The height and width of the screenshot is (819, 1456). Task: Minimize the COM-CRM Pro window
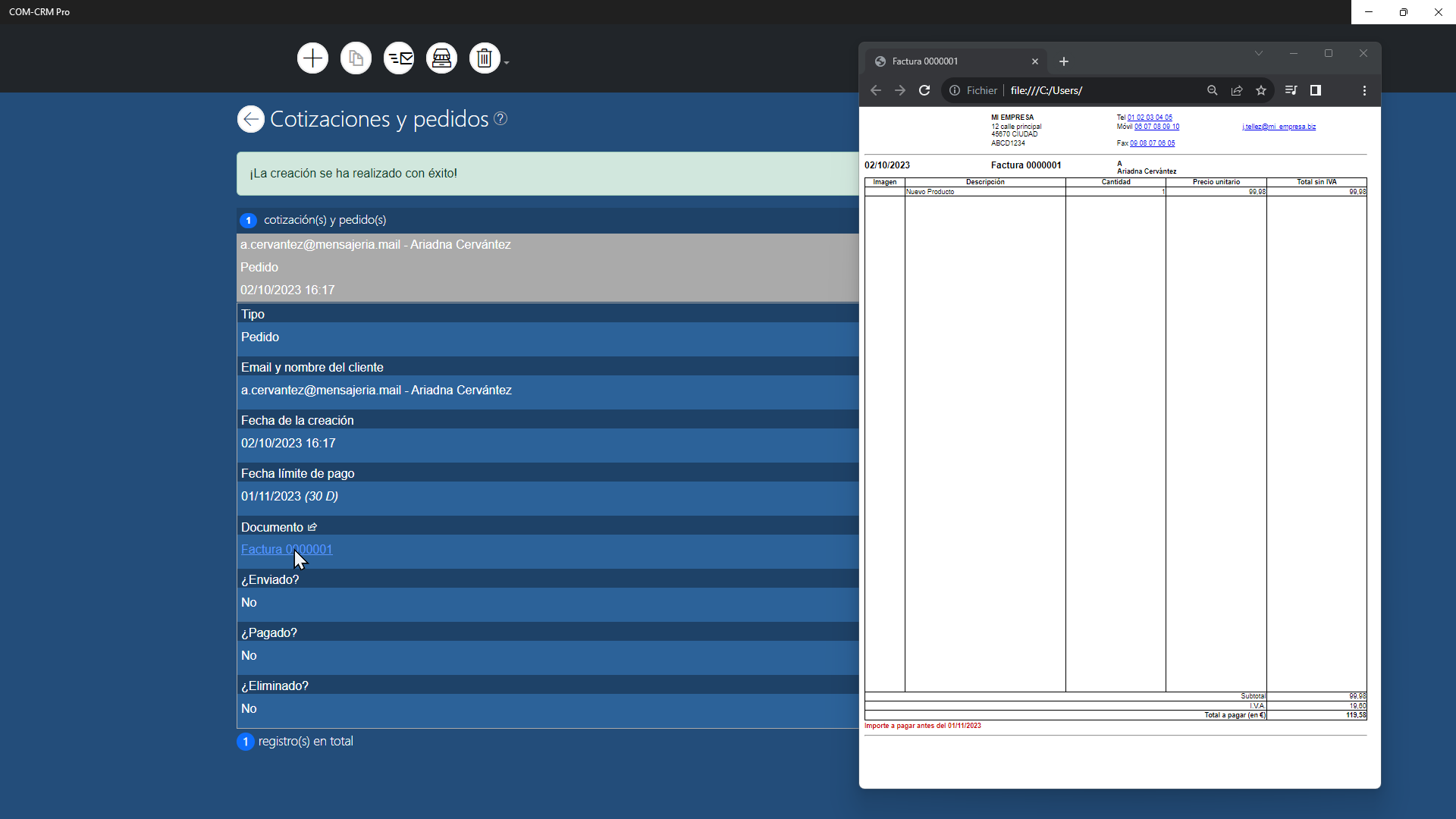pyautogui.click(x=1369, y=12)
